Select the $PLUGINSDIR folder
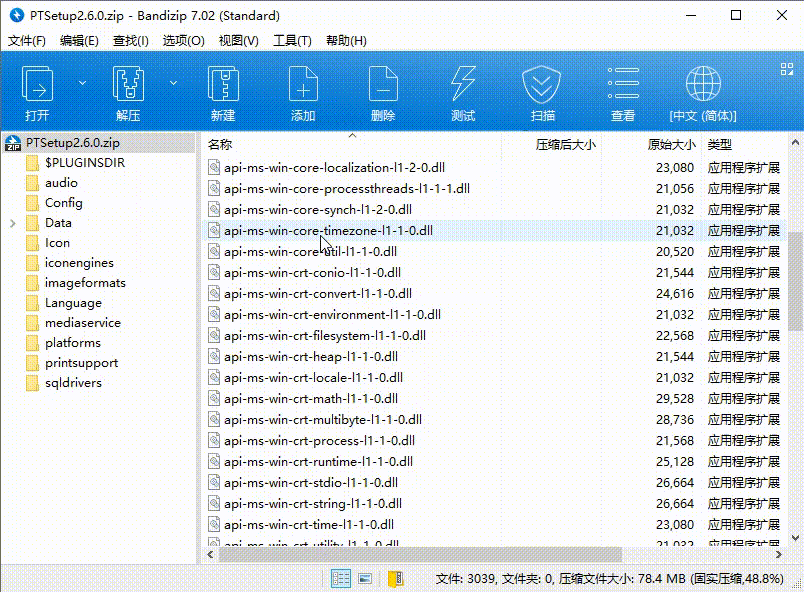804x592 pixels. coord(85,162)
